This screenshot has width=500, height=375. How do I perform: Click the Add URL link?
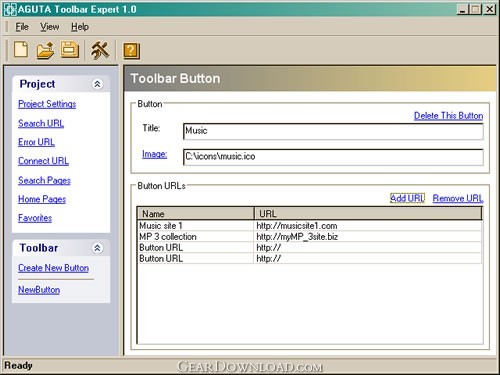[407, 198]
